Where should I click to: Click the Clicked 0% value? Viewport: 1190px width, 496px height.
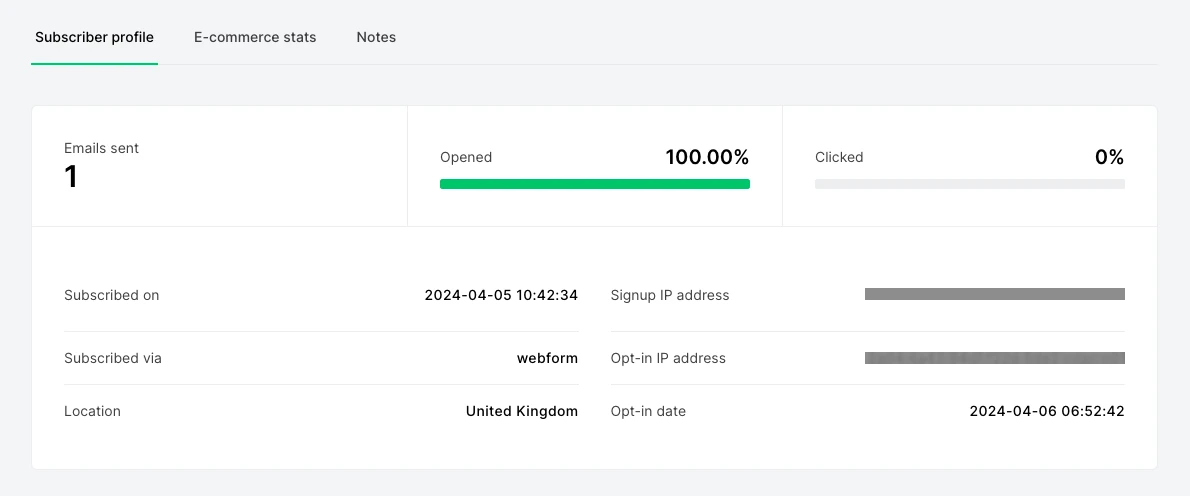[x=1109, y=157]
